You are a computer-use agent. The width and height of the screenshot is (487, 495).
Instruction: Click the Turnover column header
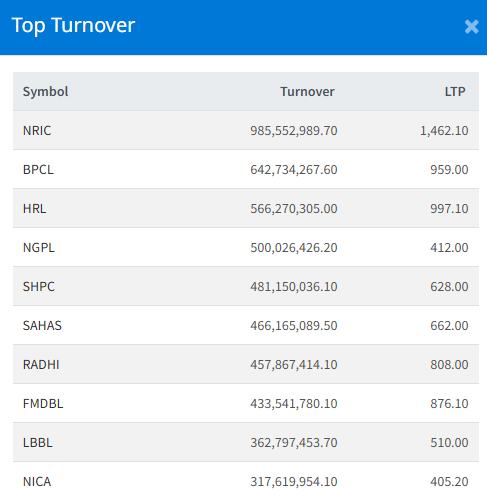coord(307,92)
